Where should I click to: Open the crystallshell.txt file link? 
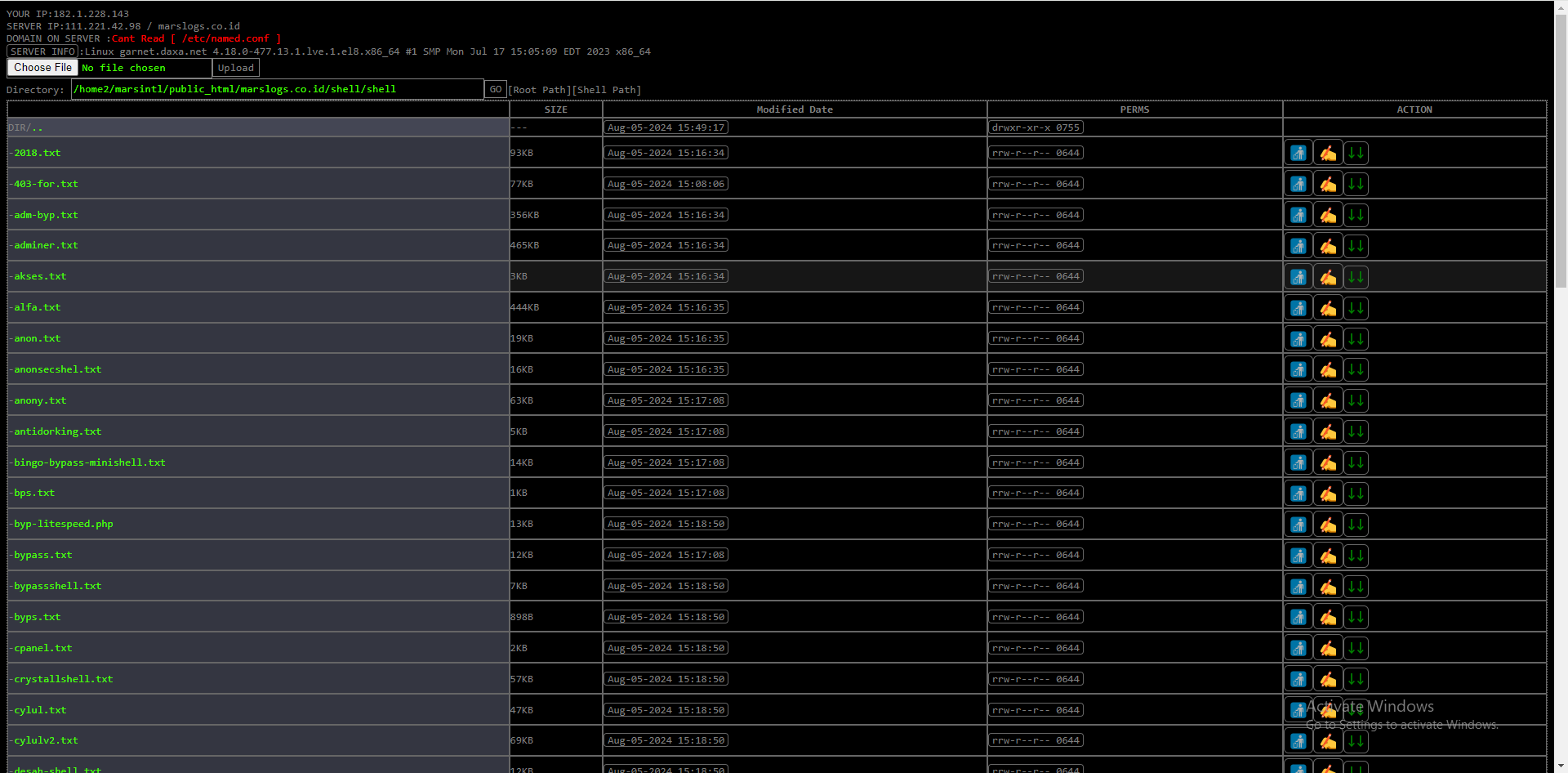click(63, 679)
